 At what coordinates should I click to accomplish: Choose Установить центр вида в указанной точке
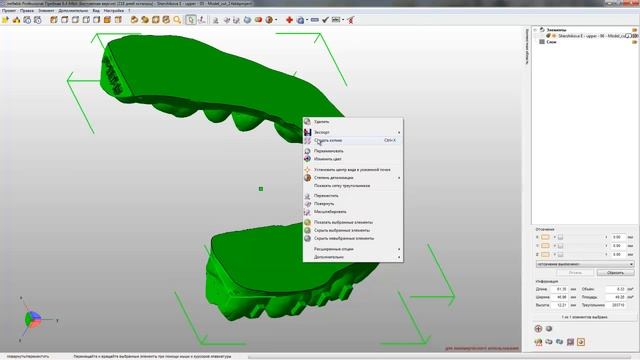coord(353,169)
